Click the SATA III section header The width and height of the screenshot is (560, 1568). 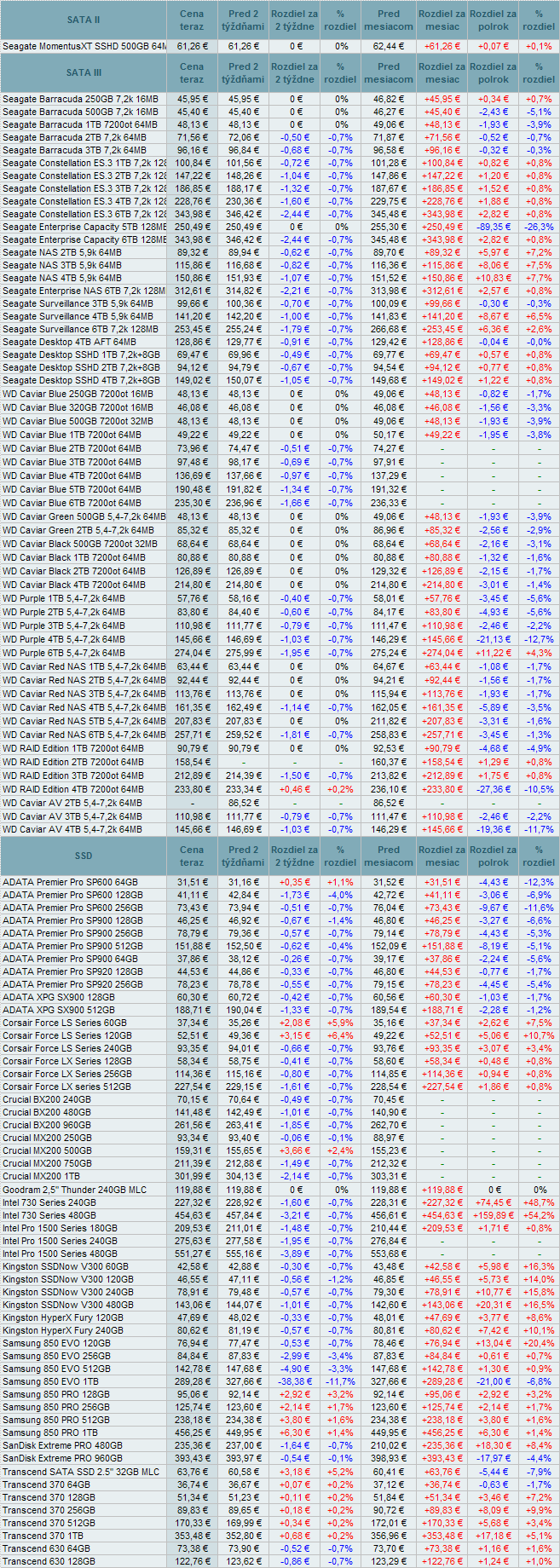pos(84,73)
